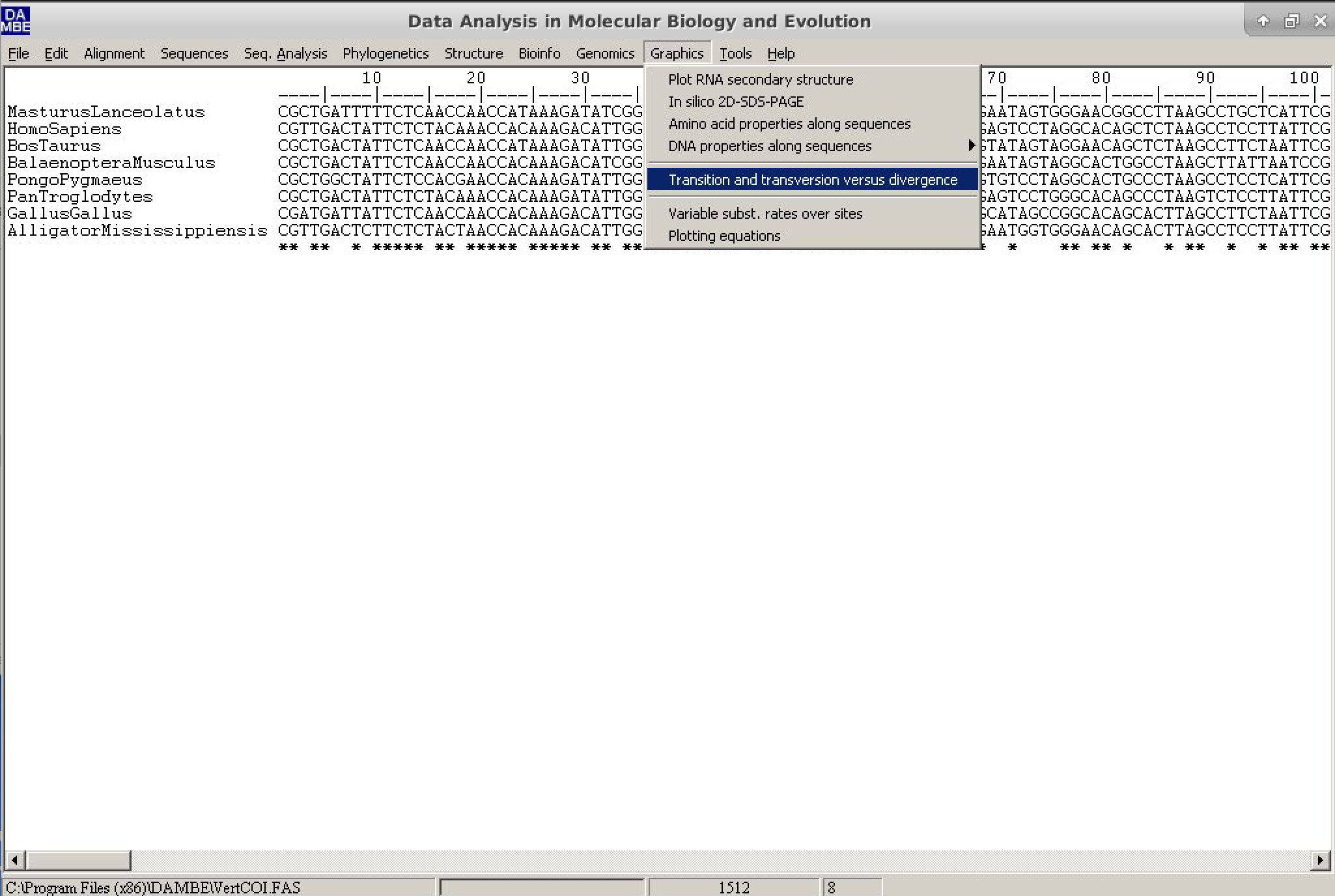Viewport: 1335px width, 896px height.
Task: Choose Plot RNA secondary structure
Action: [760, 79]
